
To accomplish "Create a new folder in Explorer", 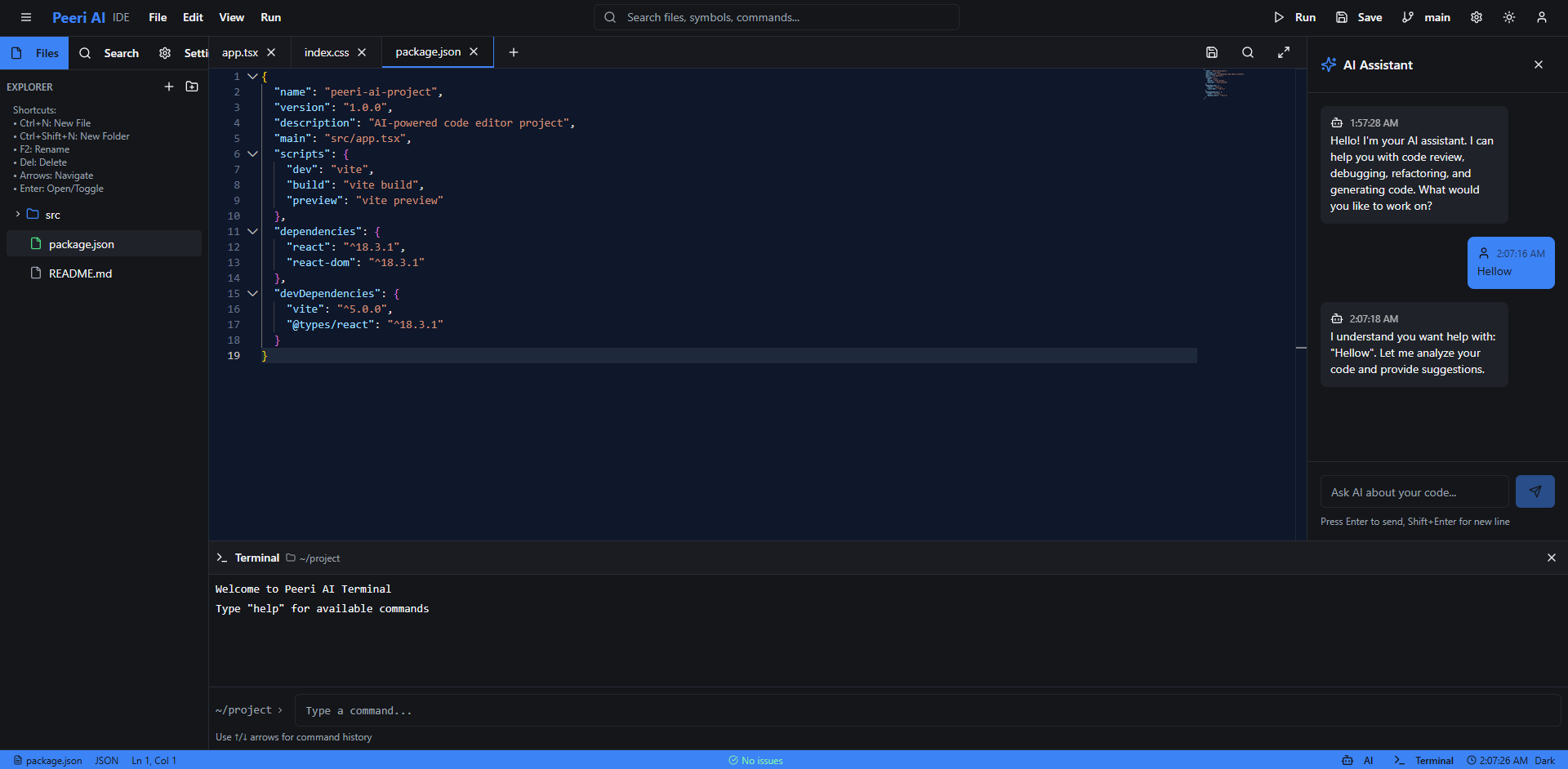I will click(x=192, y=87).
